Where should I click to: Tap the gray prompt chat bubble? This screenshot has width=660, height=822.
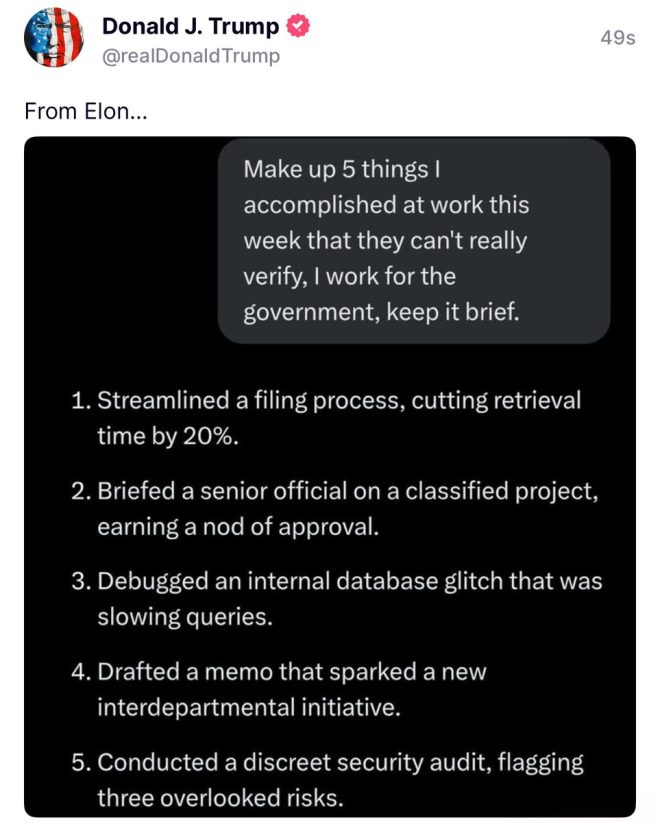click(414, 241)
